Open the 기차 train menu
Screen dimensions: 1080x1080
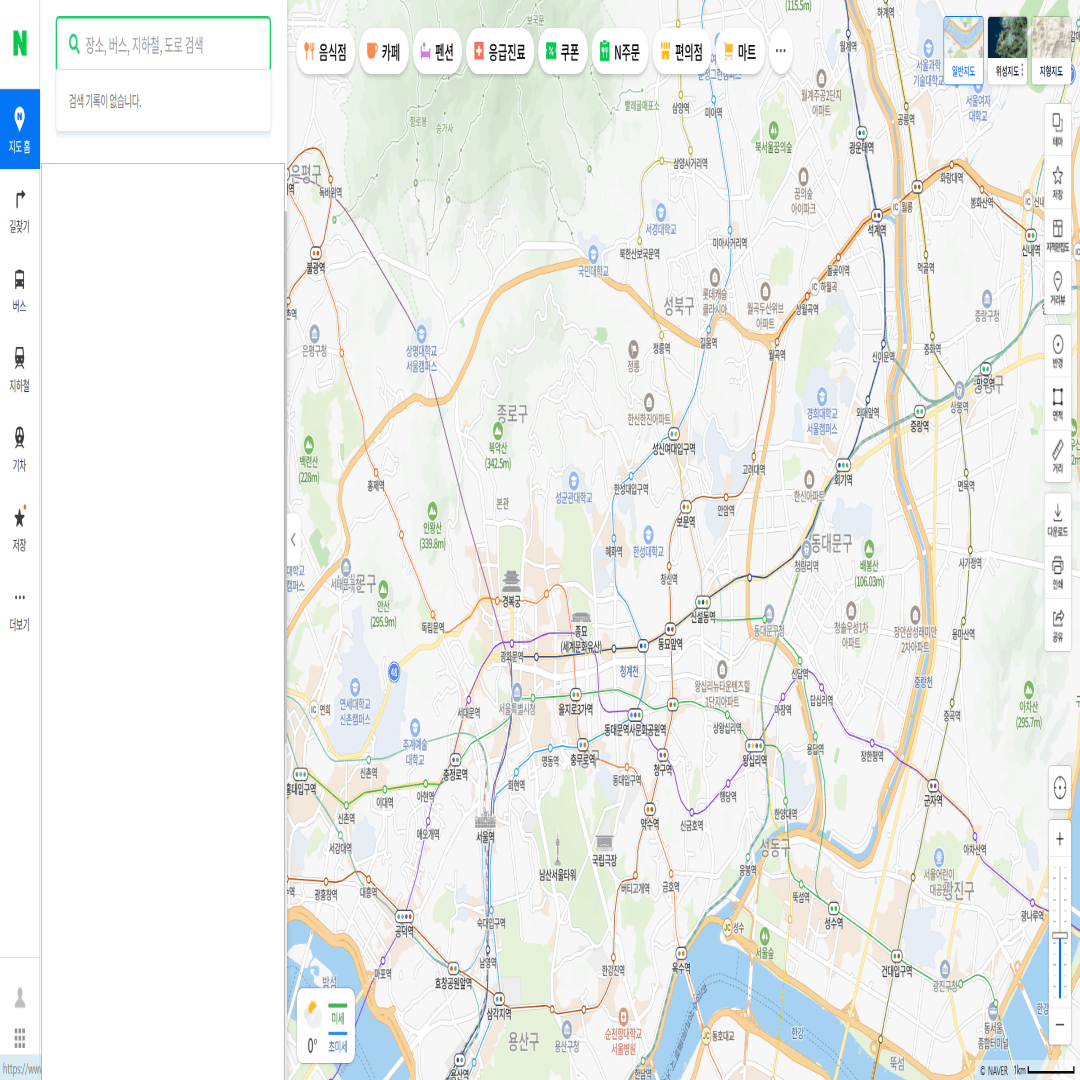coord(20,448)
